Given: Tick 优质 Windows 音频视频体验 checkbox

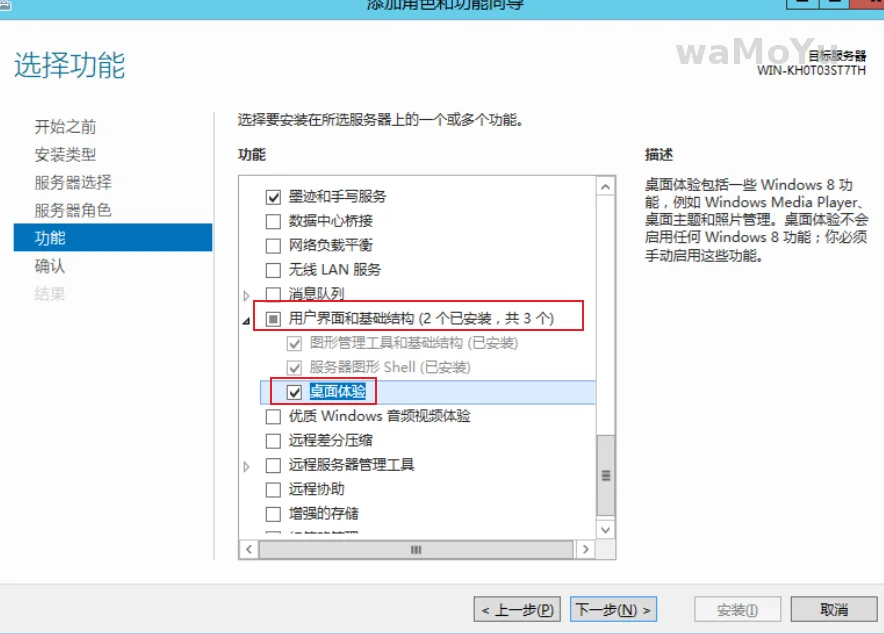Looking at the screenshot, I should point(273,416).
